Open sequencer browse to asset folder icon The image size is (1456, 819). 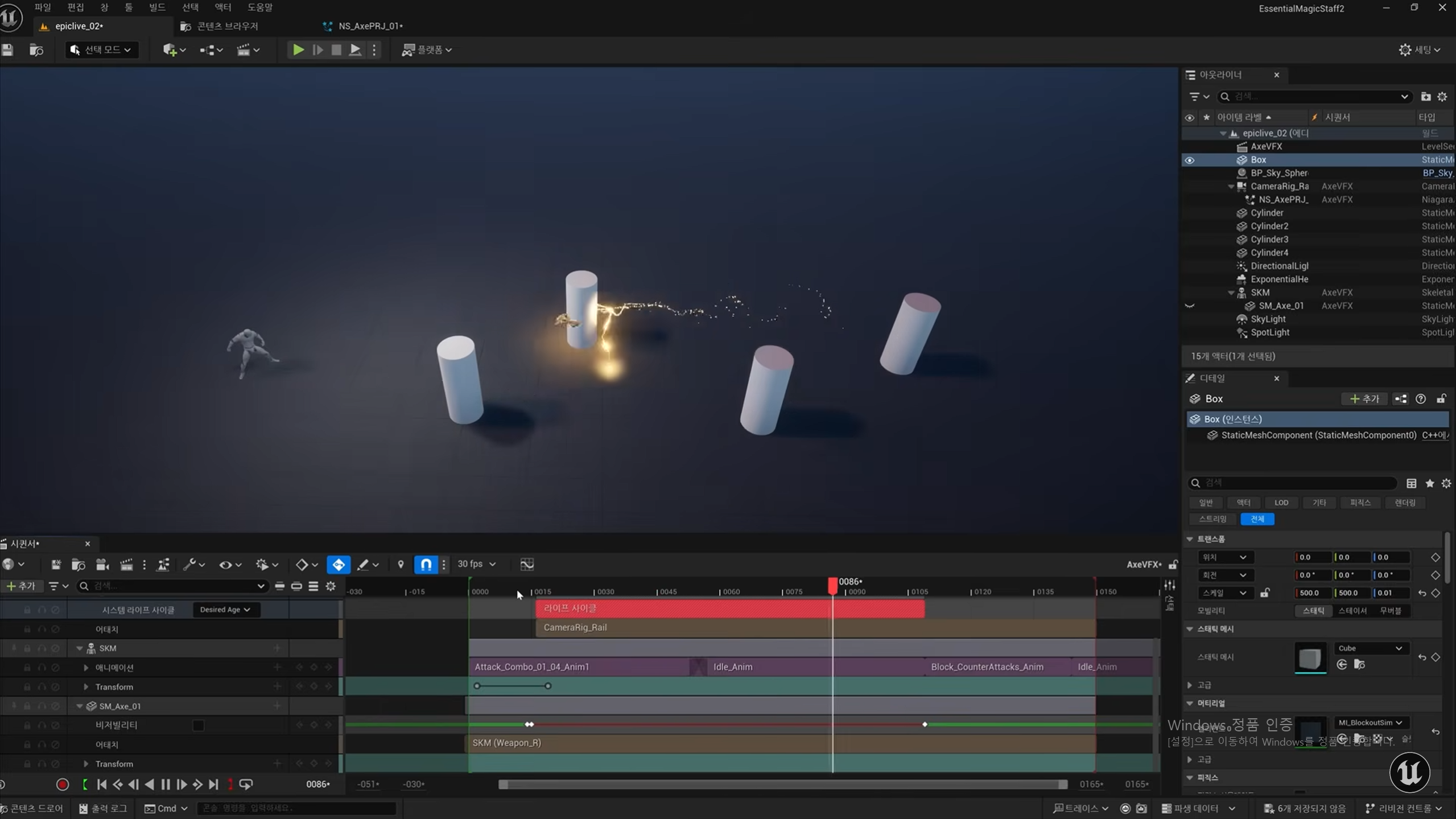(x=79, y=564)
